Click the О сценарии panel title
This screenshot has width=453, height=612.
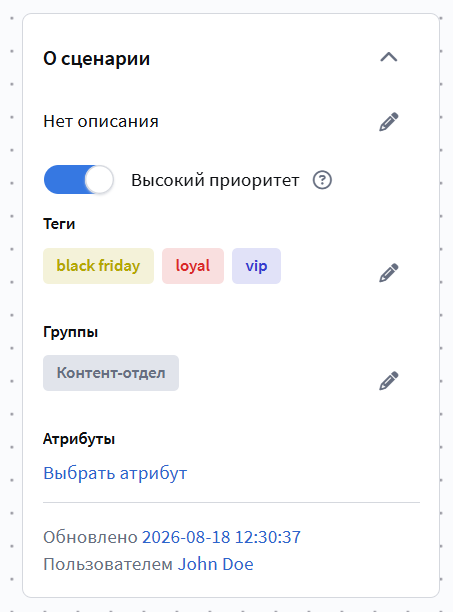(x=96, y=59)
